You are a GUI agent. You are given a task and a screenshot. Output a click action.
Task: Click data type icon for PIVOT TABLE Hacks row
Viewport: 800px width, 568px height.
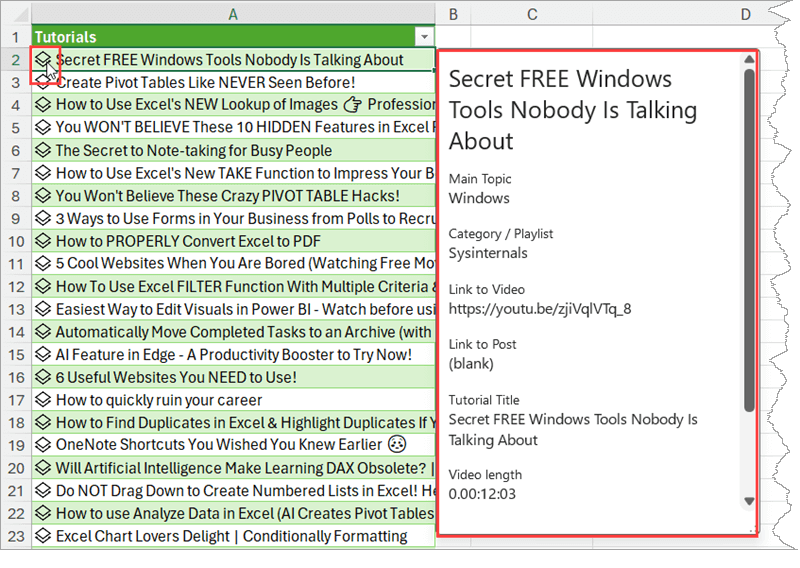pos(43,196)
